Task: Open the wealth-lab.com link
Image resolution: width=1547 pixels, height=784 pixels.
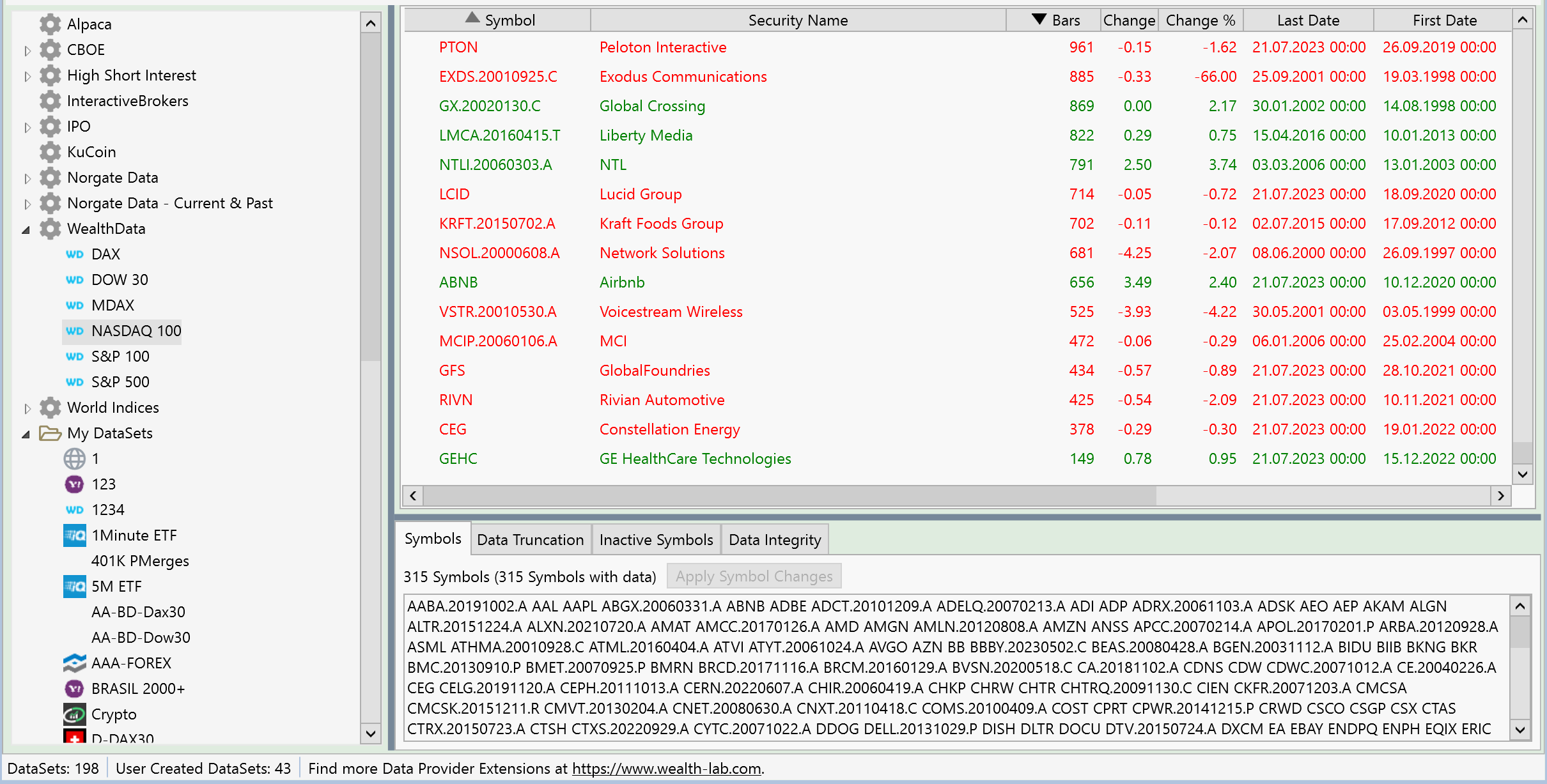Action: 666,769
